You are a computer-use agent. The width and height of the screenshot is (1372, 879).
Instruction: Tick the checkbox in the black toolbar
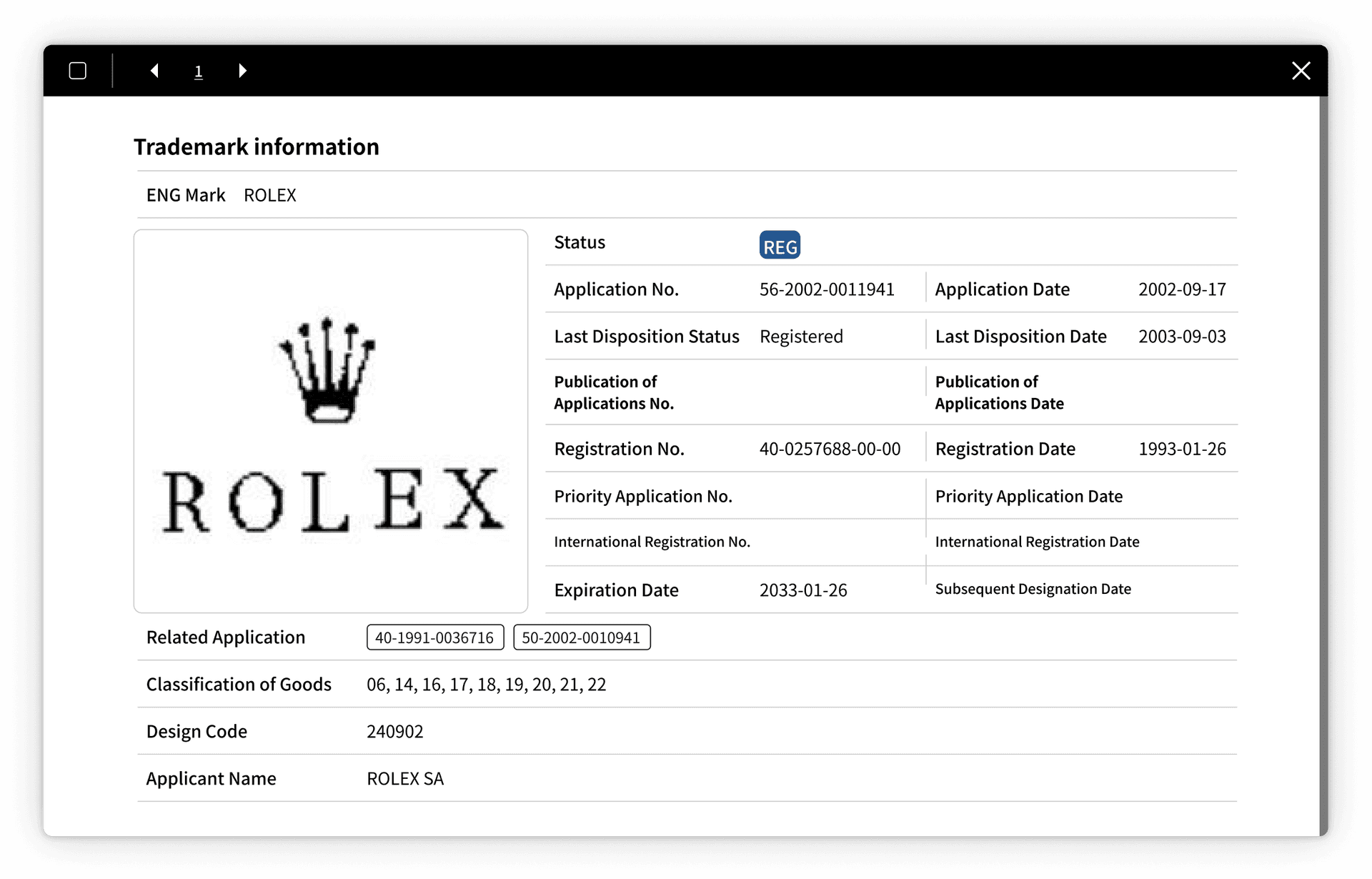pos(78,71)
